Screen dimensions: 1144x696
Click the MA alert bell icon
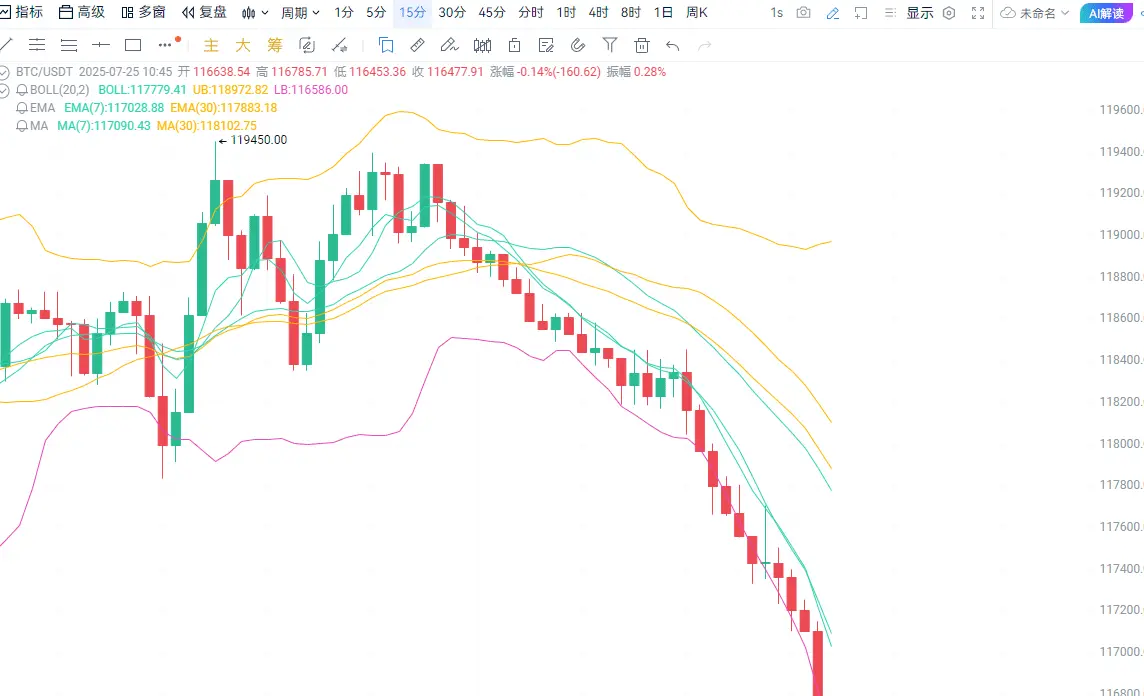(x=22, y=126)
